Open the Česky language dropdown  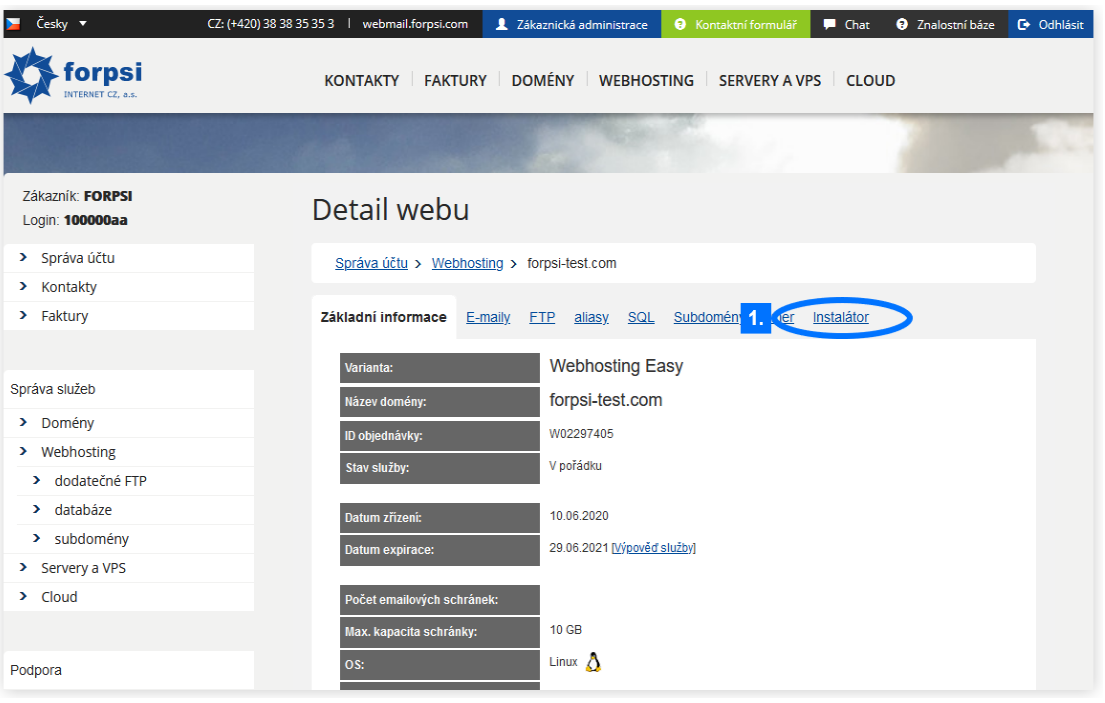(x=61, y=24)
